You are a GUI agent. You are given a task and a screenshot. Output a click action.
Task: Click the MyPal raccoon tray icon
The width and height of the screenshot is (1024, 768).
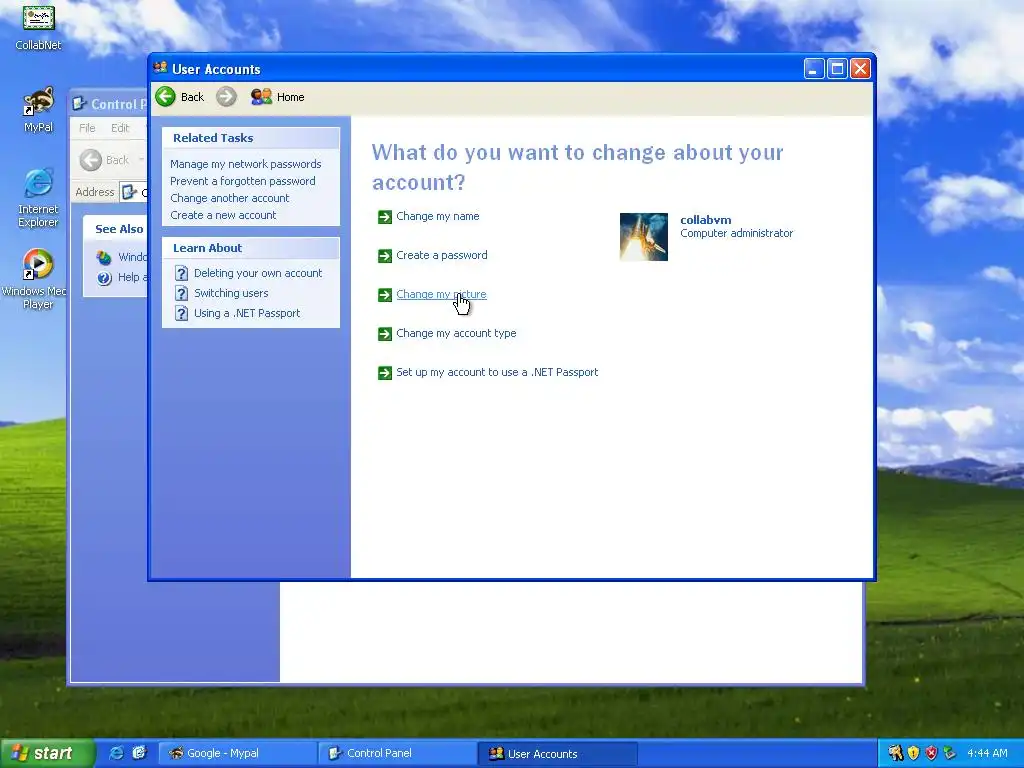(x=895, y=753)
